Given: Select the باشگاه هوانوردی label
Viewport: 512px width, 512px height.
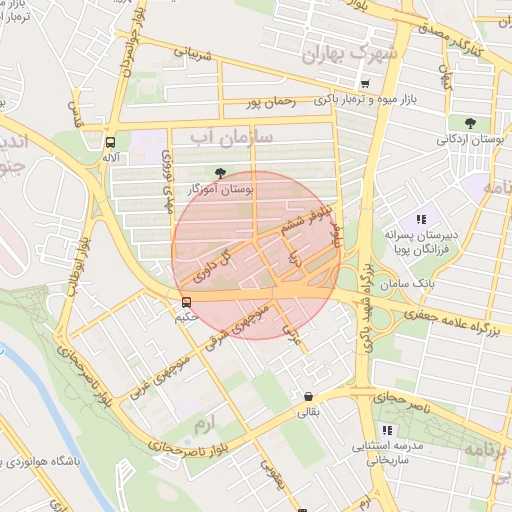Looking at the screenshot, I should (x=40, y=462).
